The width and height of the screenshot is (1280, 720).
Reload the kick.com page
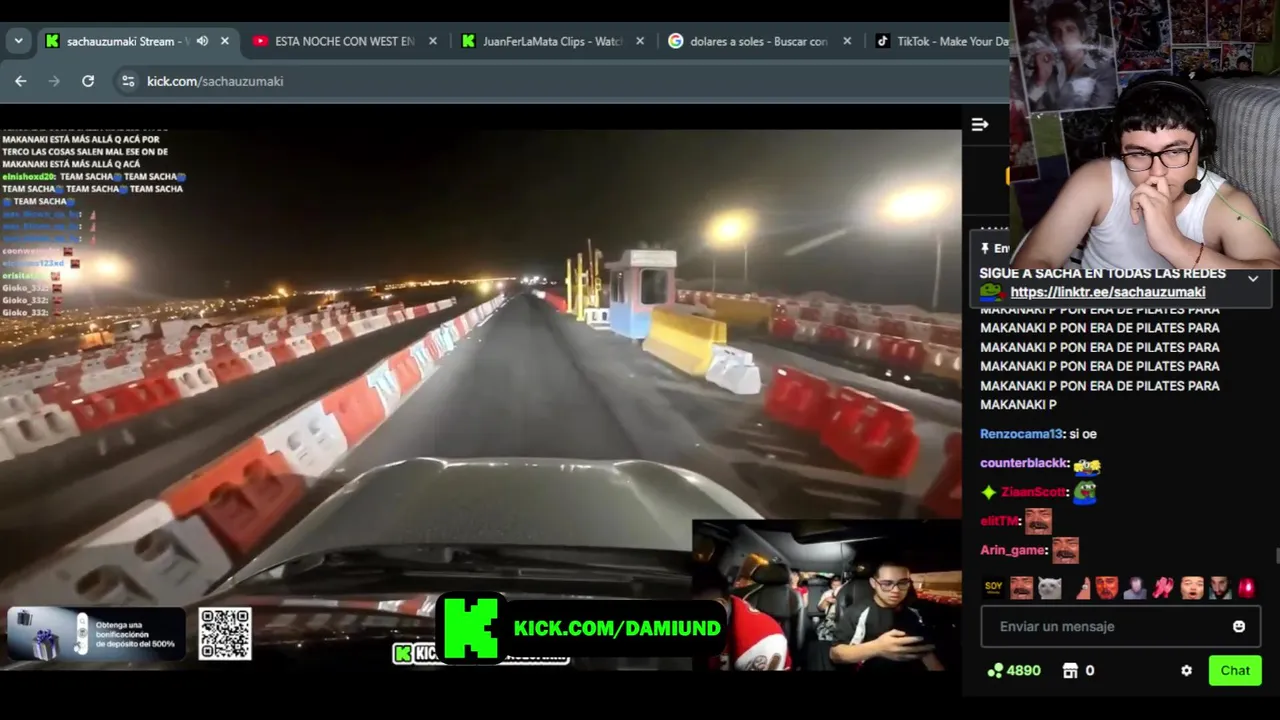(88, 81)
